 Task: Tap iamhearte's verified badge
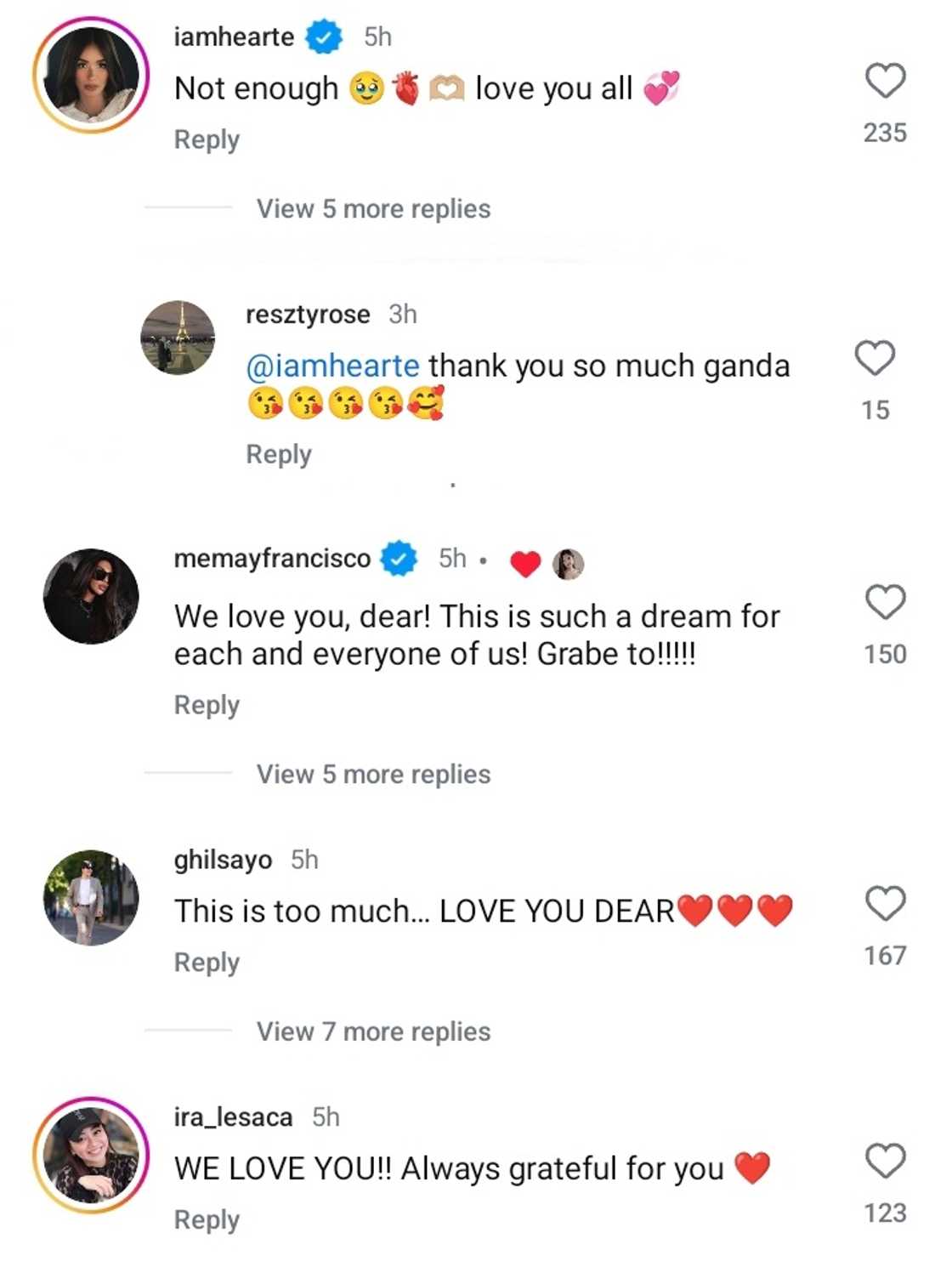click(324, 37)
